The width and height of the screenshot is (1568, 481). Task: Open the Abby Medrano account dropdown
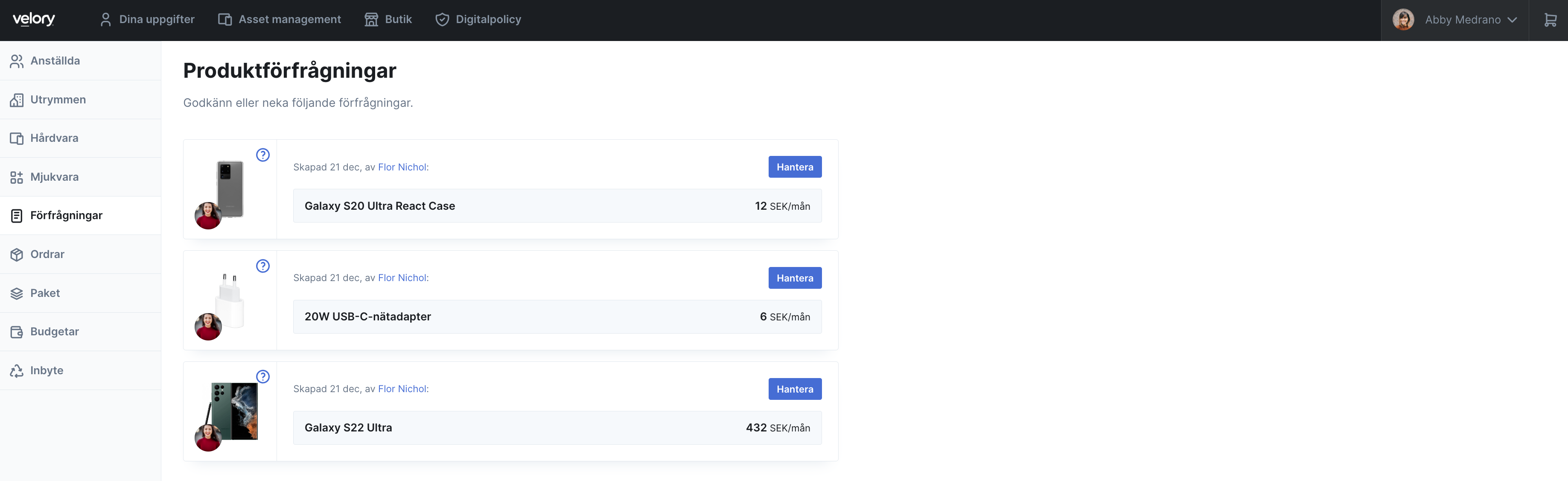[x=1455, y=20]
